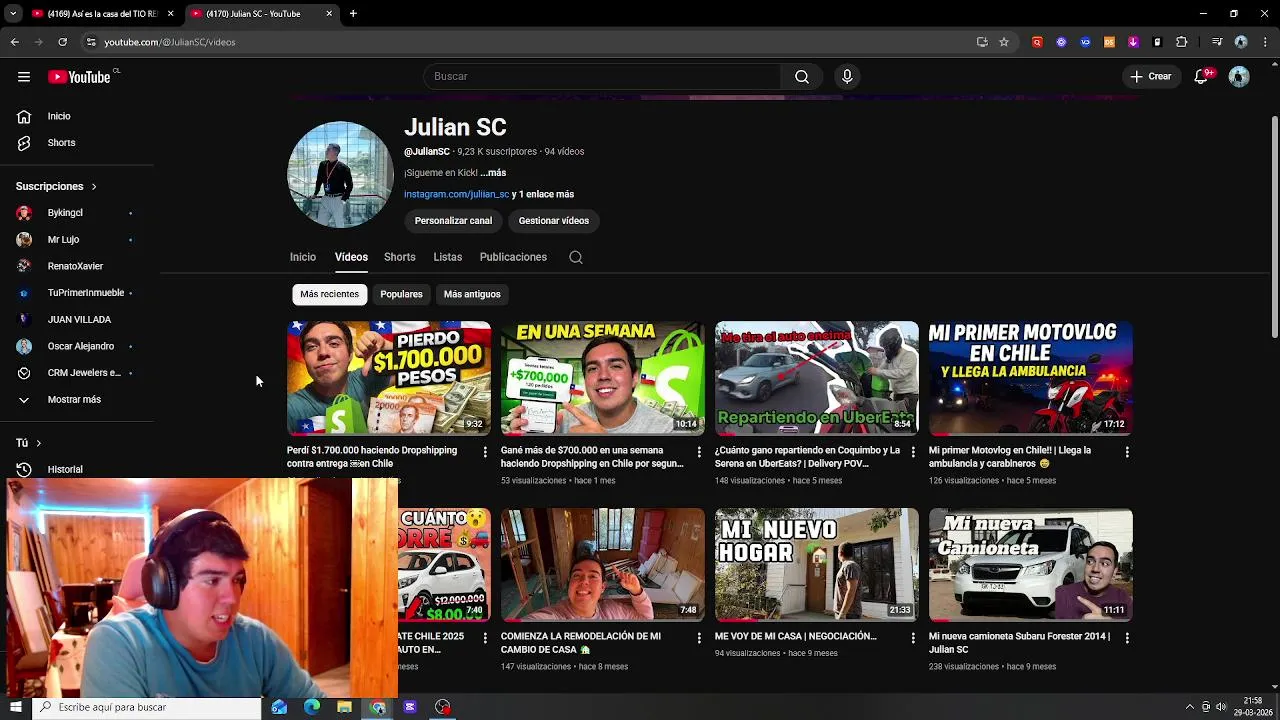
Task: Click the volume icon in system tray
Action: tap(1221, 707)
